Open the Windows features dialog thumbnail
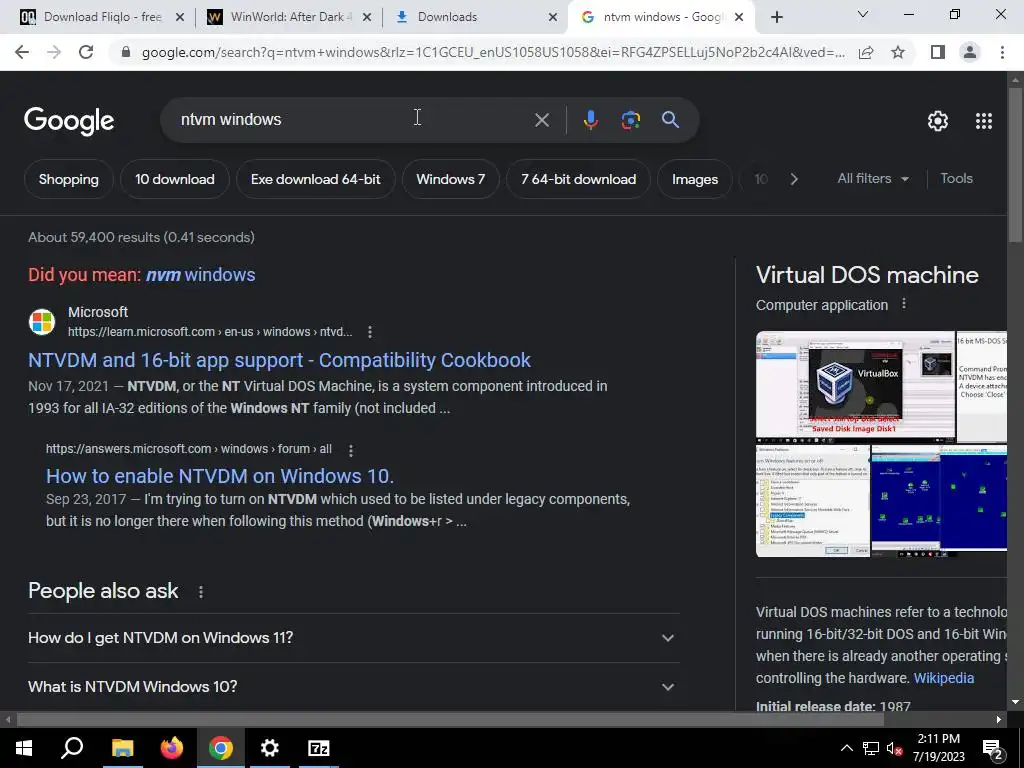This screenshot has width=1024, height=768. [x=812, y=501]
